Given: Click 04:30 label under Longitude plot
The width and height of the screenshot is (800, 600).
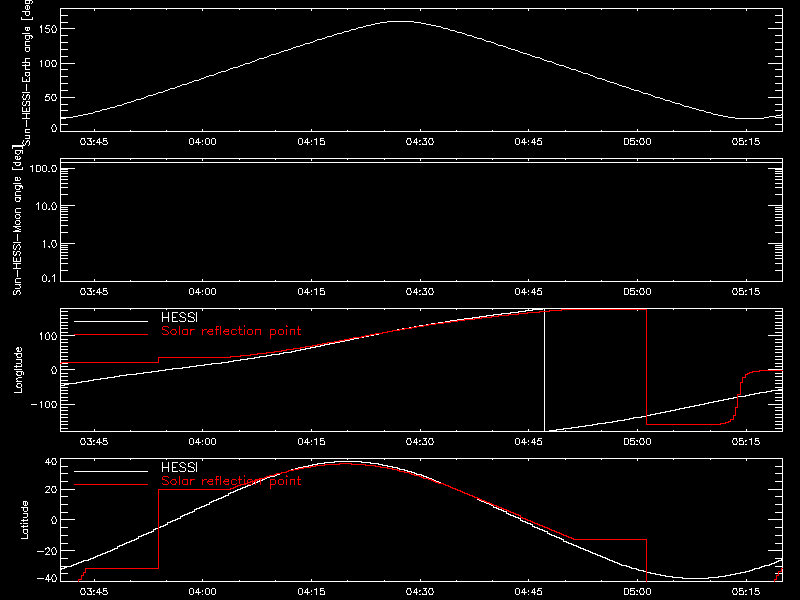Looking at the screenshot, I should (420, 442).
